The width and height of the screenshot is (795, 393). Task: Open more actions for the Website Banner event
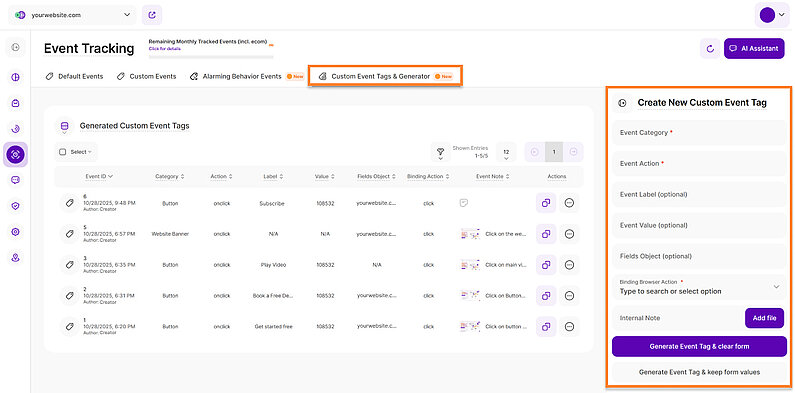[569, 234]
